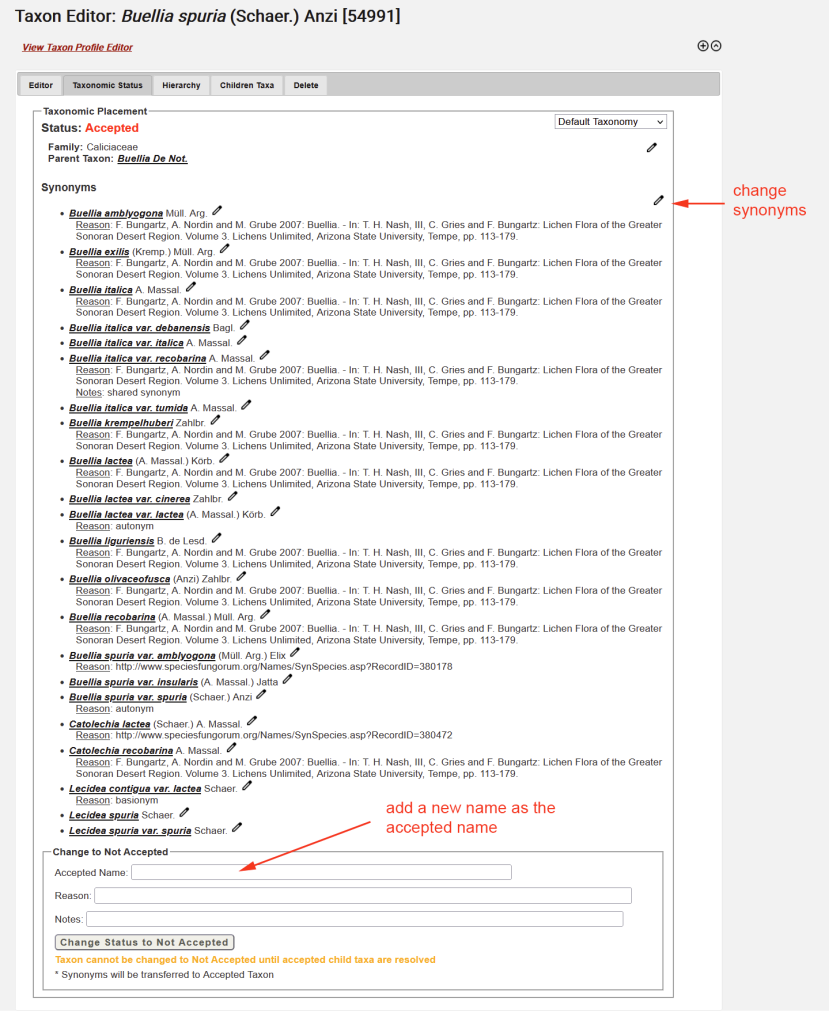829x1024 pixels.
Task: Click the Accepted Name input field
Action: point(321,872)
